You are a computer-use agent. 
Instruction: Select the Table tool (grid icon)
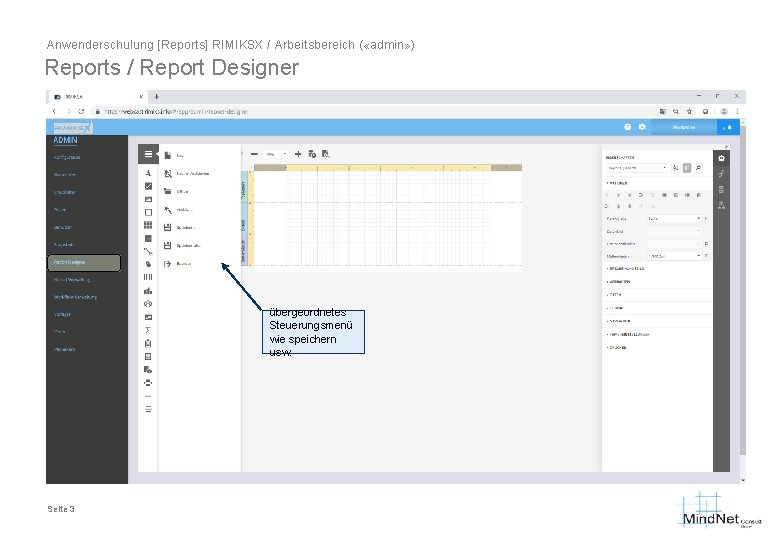point(148,225)
